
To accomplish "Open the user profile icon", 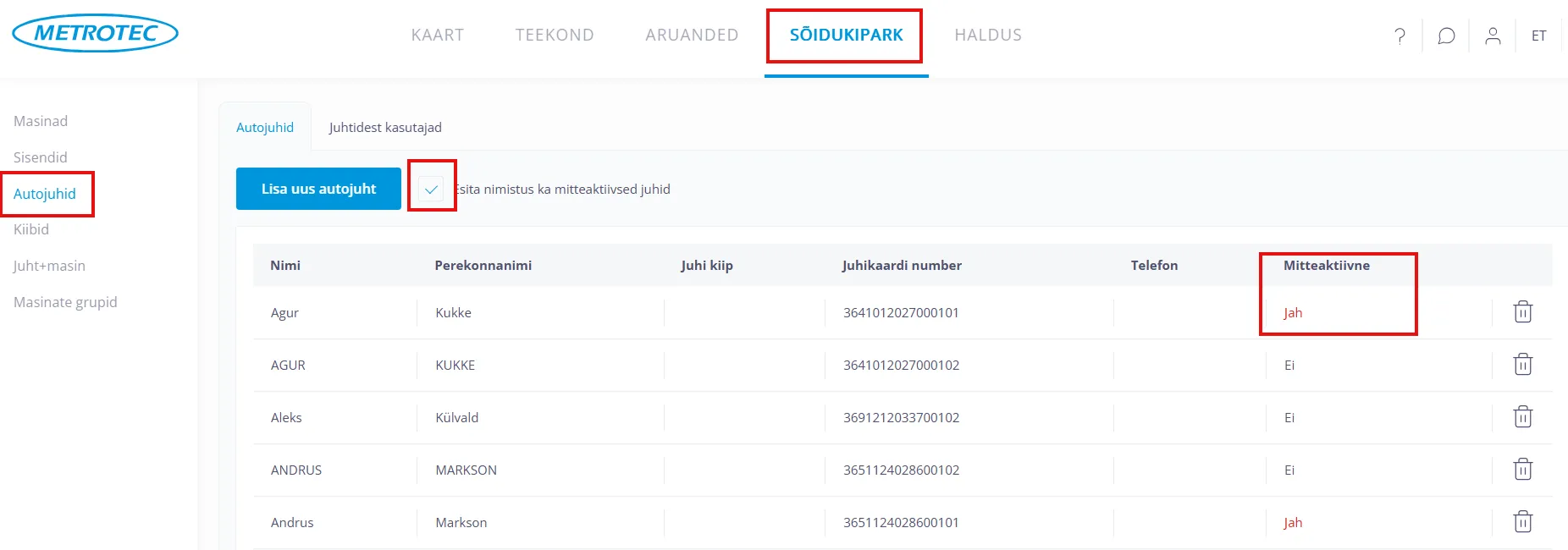I will pyautogui.click(x=1493, y=36).
